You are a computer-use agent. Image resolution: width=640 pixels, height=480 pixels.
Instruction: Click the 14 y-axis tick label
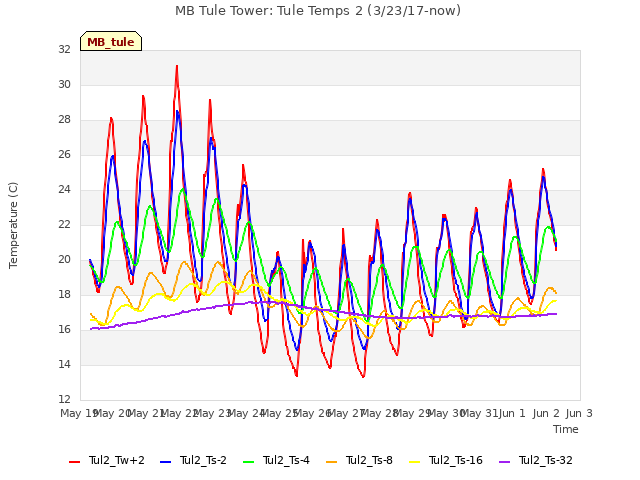pos(64,364)
